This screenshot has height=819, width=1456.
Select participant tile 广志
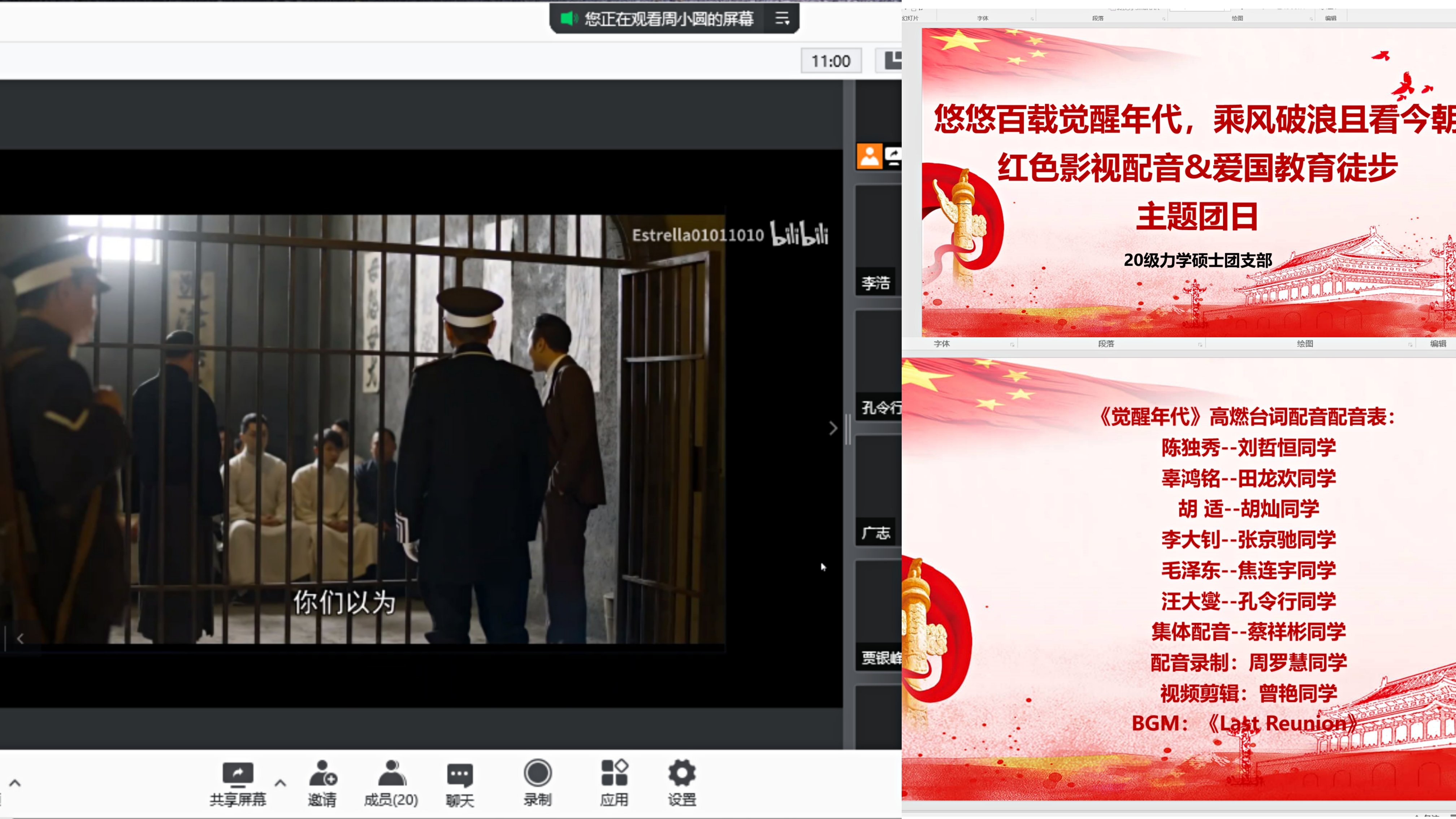coord(878,491)
